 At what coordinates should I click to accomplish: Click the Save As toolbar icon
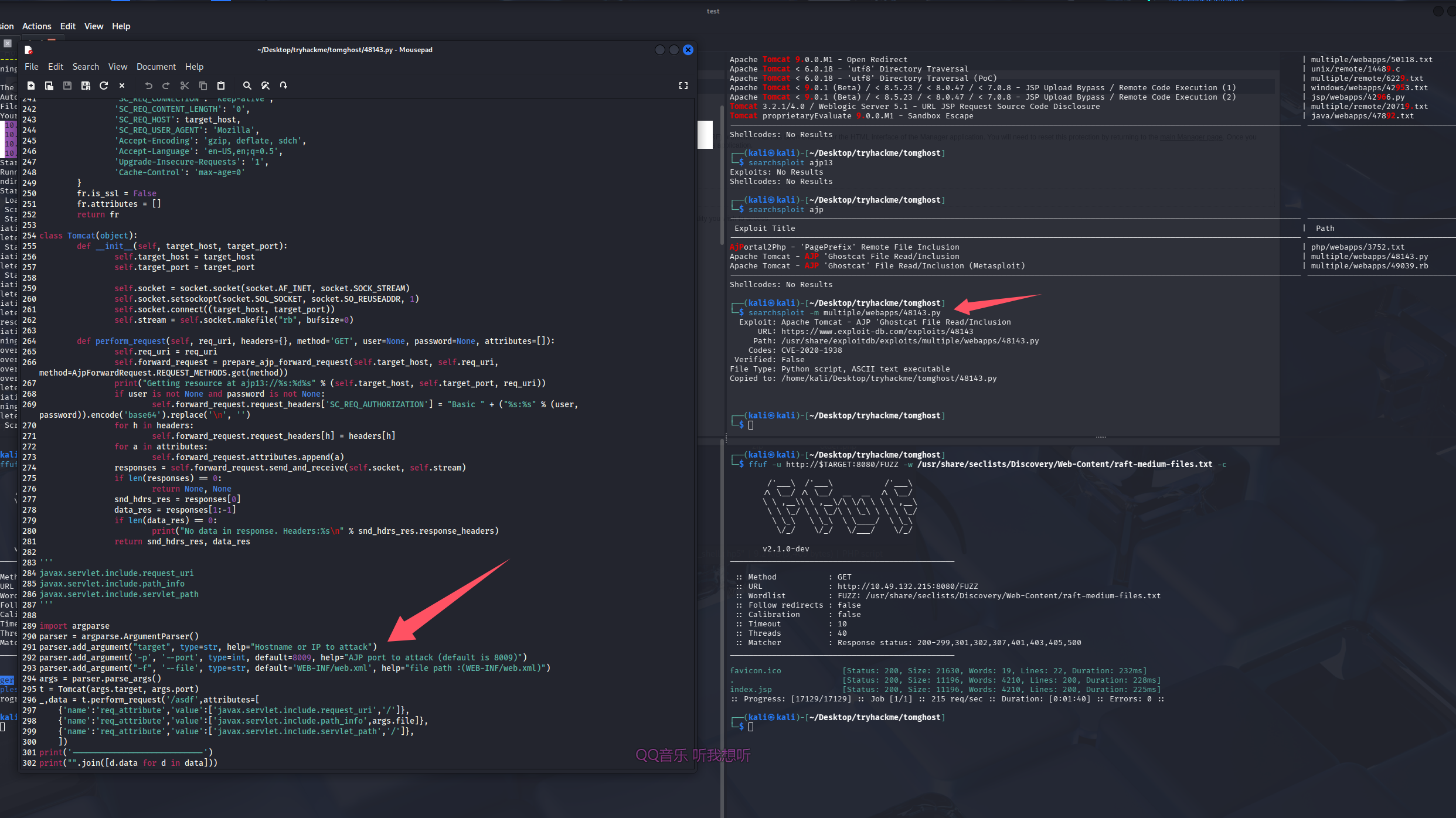[86, 86]
